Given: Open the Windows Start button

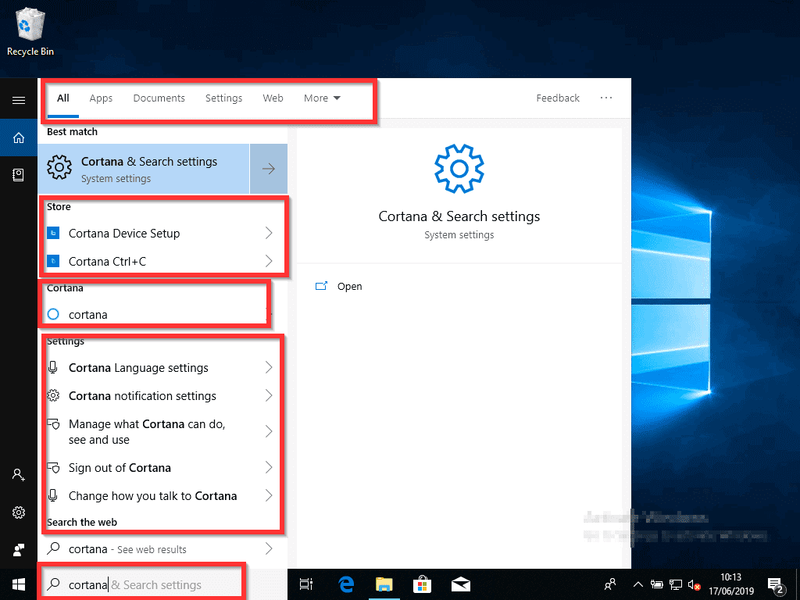Looking at the screenshot, I should 18,585.
